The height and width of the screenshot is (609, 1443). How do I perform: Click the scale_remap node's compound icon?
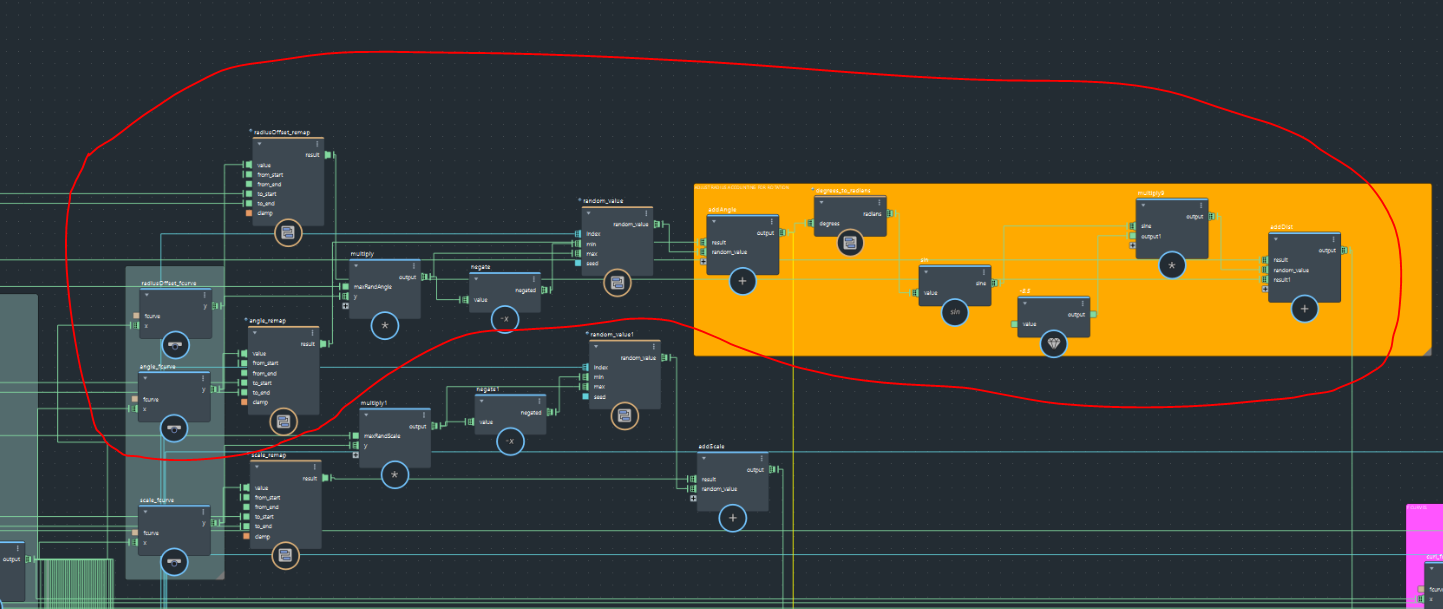click(285, 555)
